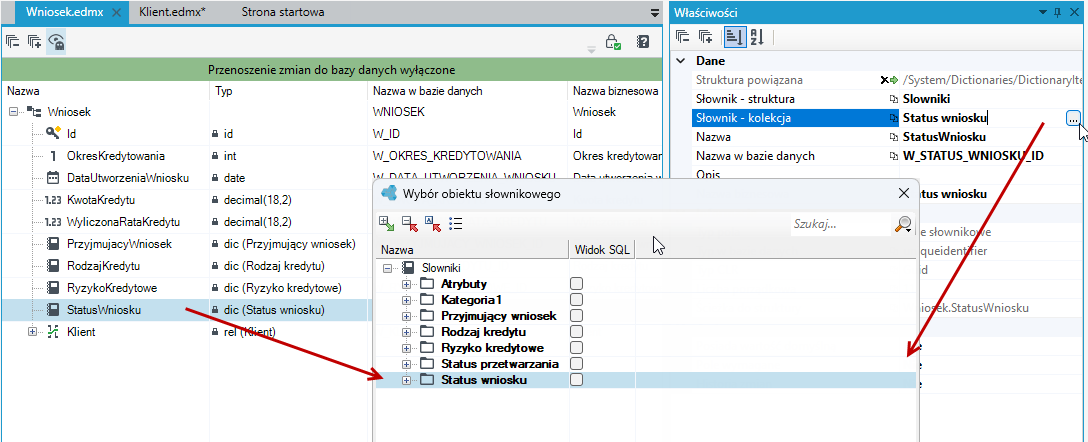Open the Właściwości panel options dropdown arrow

pos(1043,12)
